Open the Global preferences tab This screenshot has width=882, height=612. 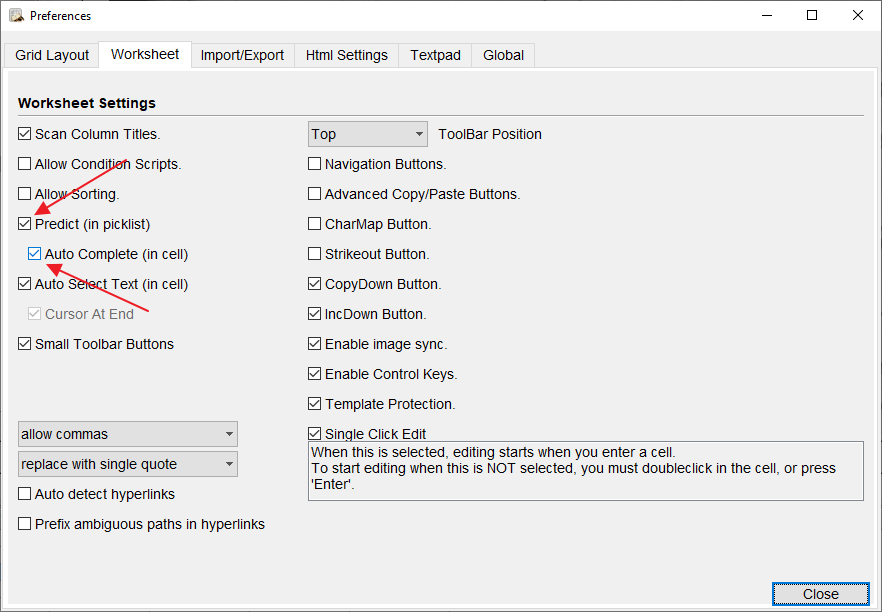(x=503, y=55)
